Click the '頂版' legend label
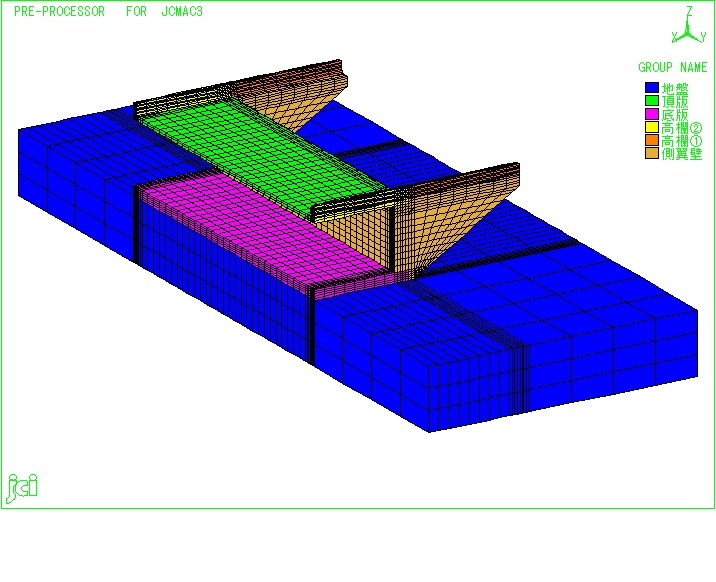 coord(675,101)
